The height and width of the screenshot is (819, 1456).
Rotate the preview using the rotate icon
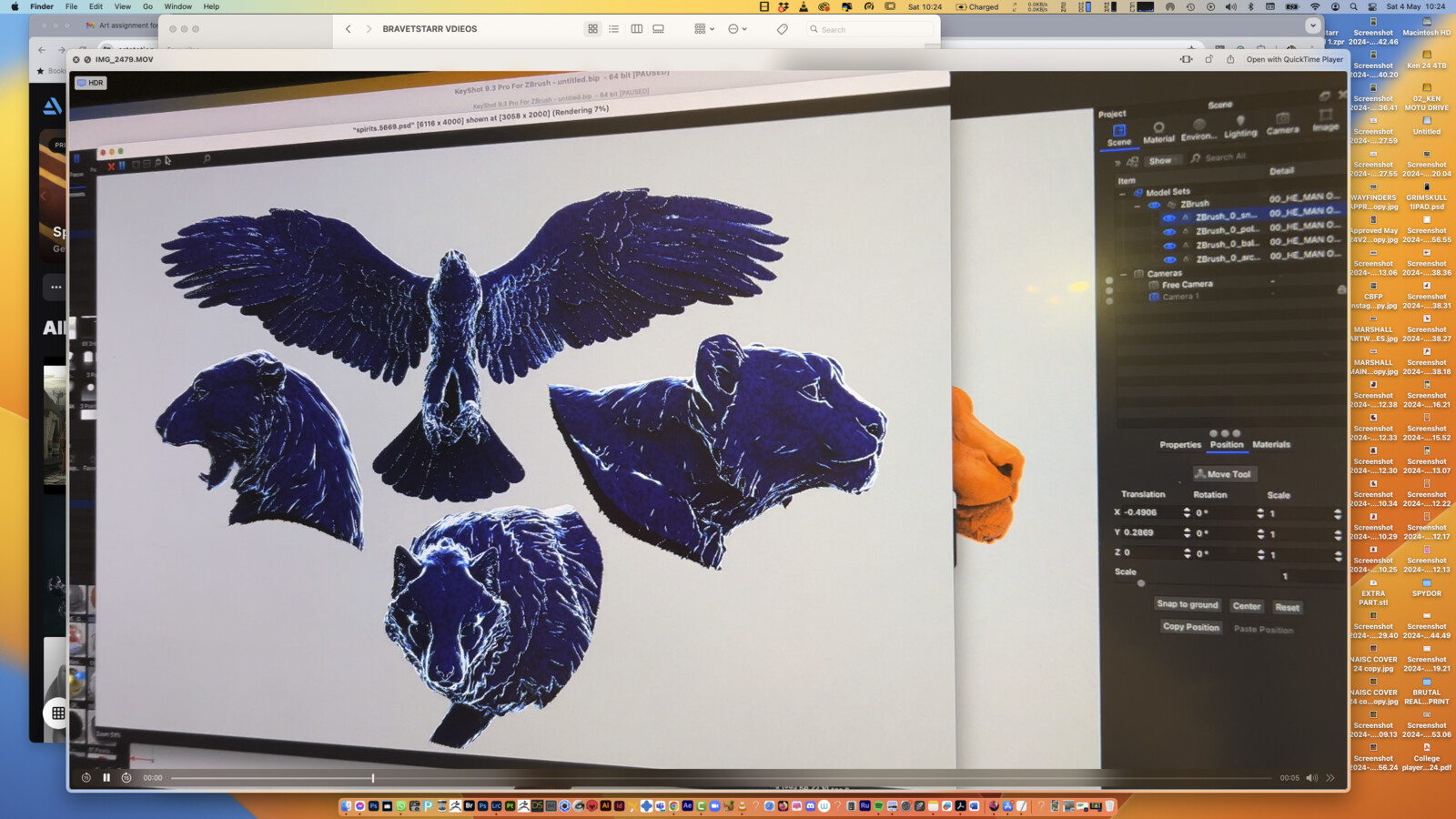tap(1208, 59)
